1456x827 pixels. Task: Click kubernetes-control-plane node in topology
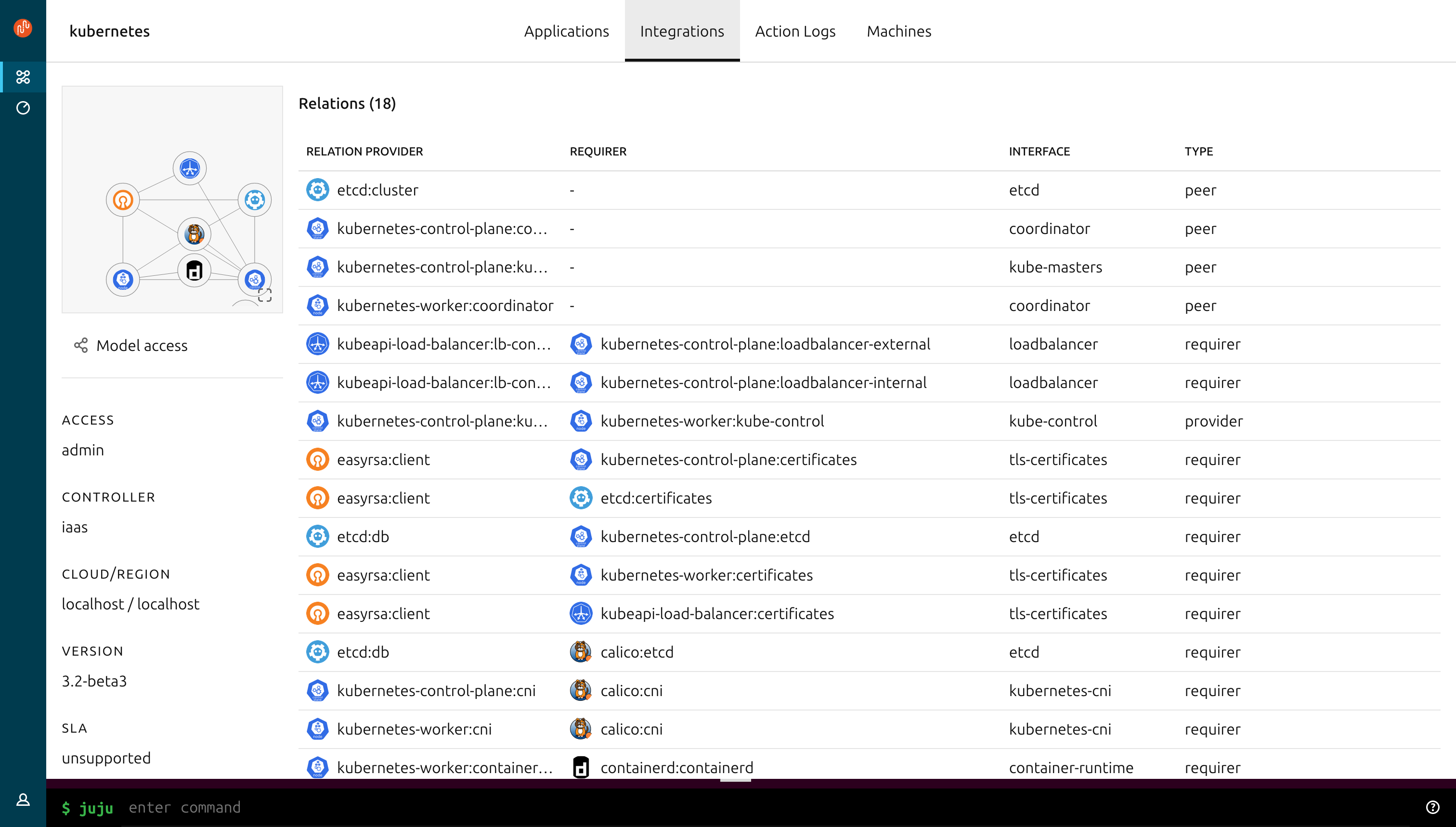(255, 280)
